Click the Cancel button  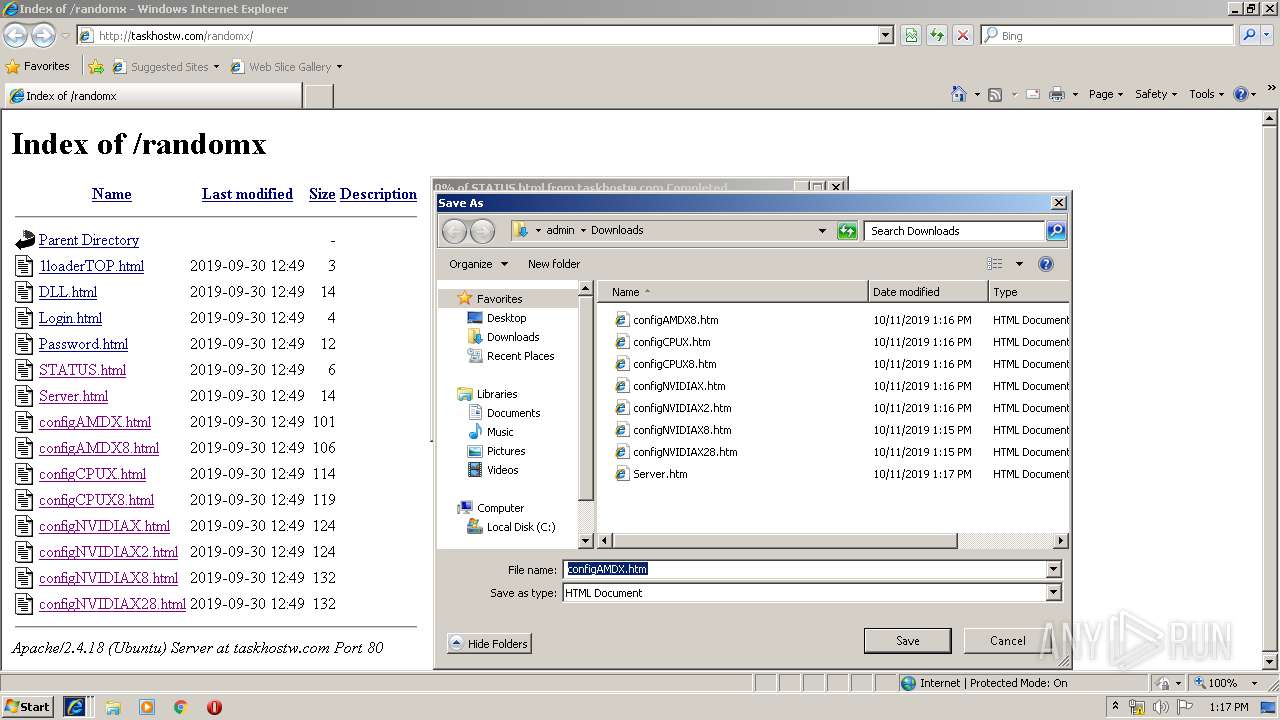(1007, 641)
